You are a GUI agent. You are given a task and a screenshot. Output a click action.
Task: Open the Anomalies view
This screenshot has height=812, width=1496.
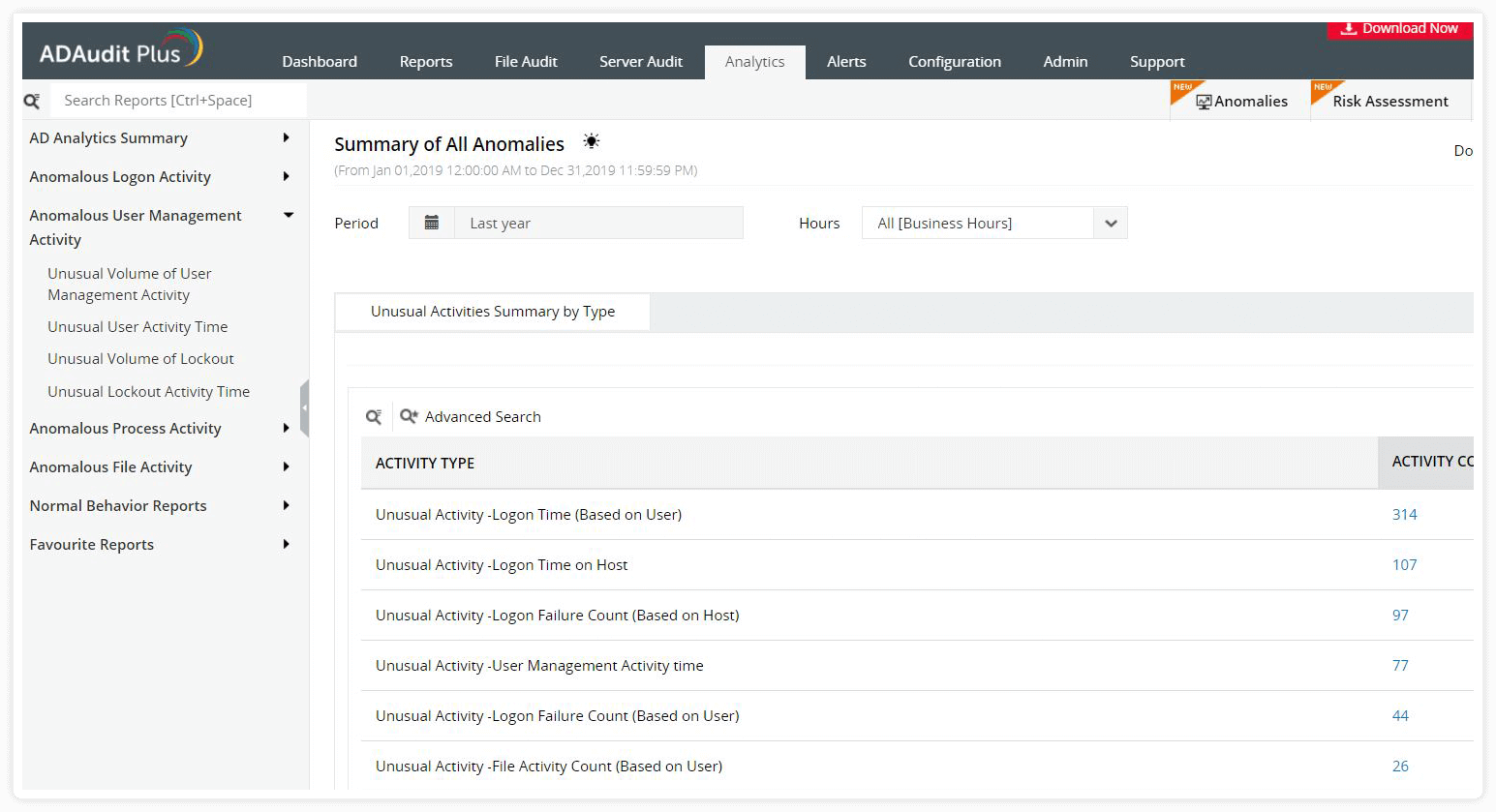click(1240, 101)
